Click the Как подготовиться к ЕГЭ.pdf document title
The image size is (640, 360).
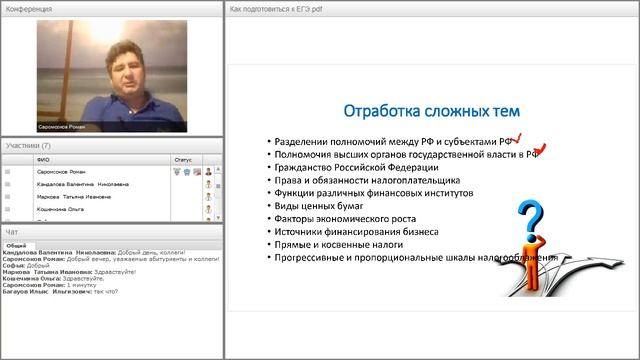(x=276, y=9)
